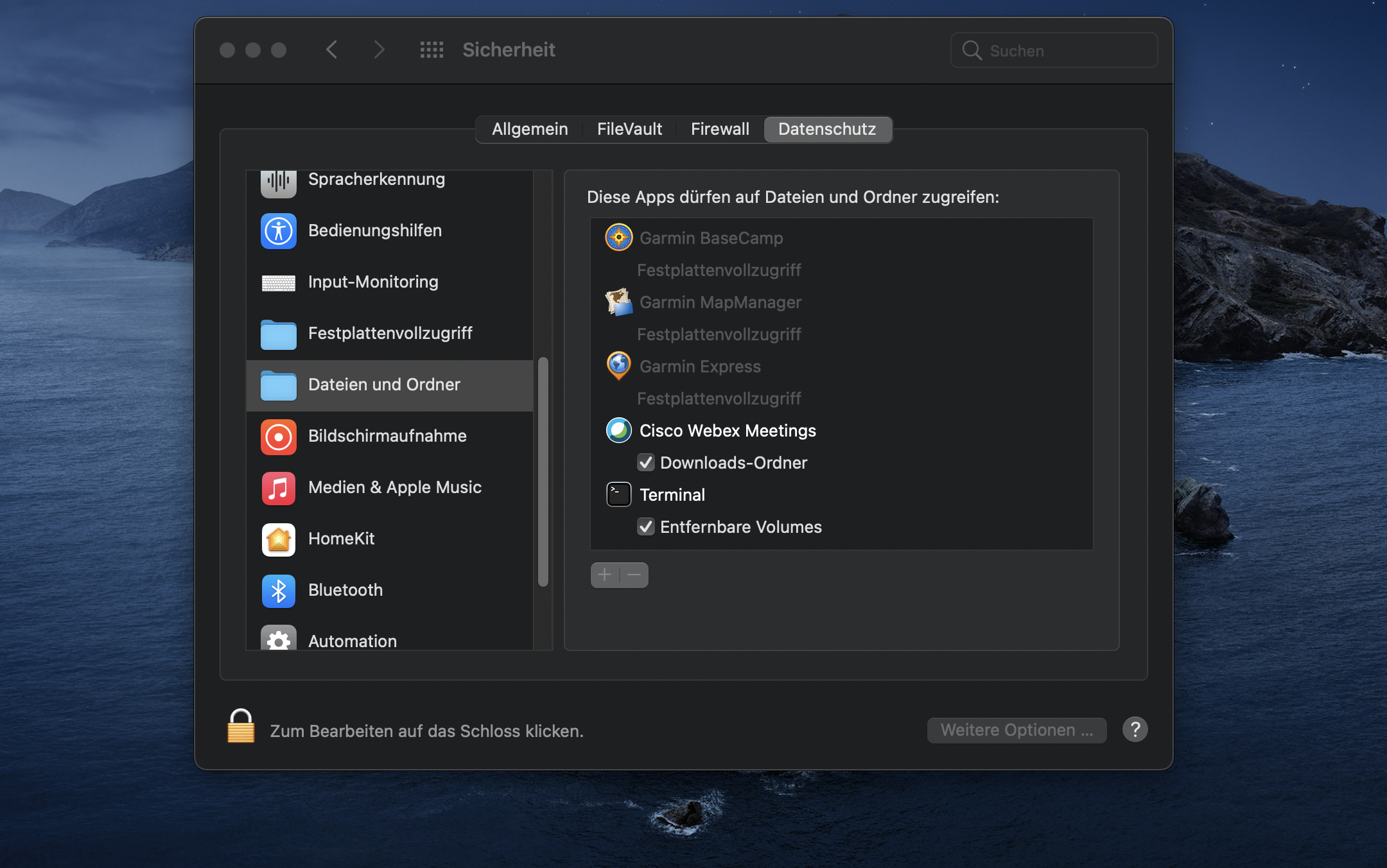Viewport: 1387px width, 868px height.
Task: Click the Weitere Optionen button
Action: (x=1016, y=730)
